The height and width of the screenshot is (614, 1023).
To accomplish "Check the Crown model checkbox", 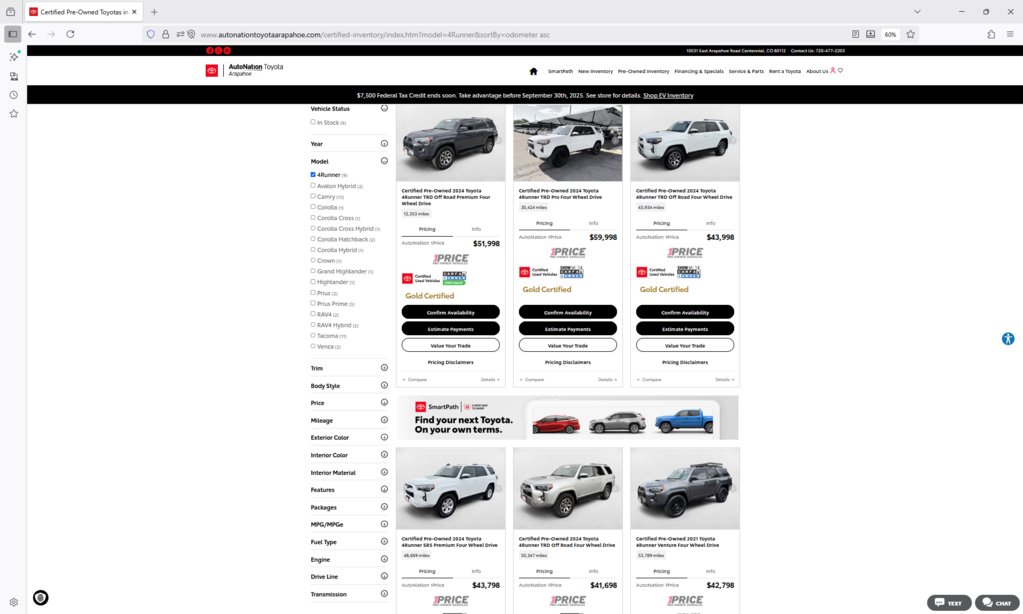I will 313,260.
